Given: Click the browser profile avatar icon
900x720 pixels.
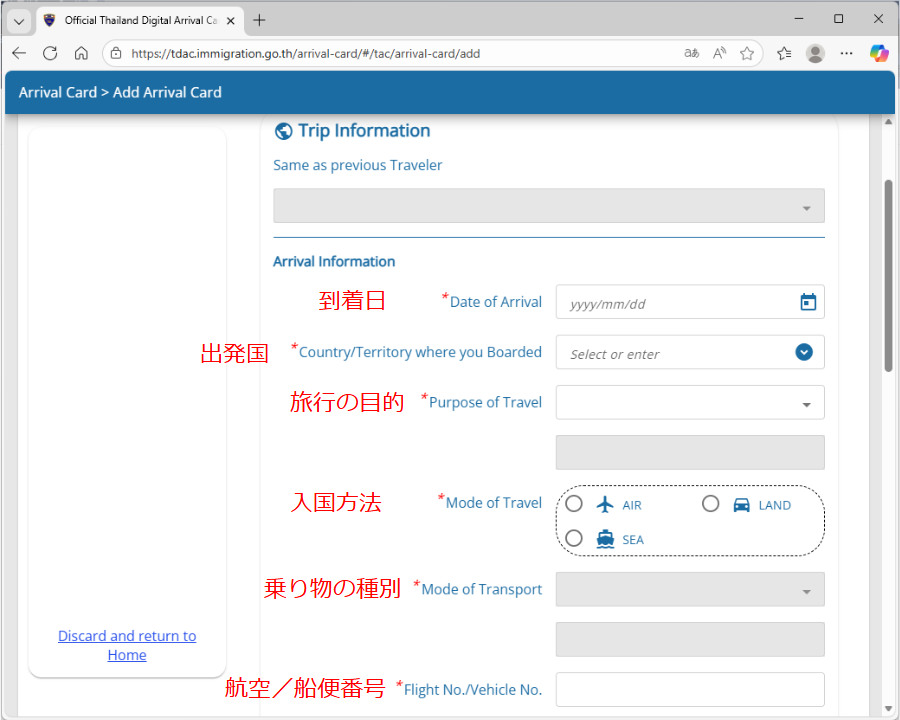Looking at the screenshot, I should pos(815,53).
